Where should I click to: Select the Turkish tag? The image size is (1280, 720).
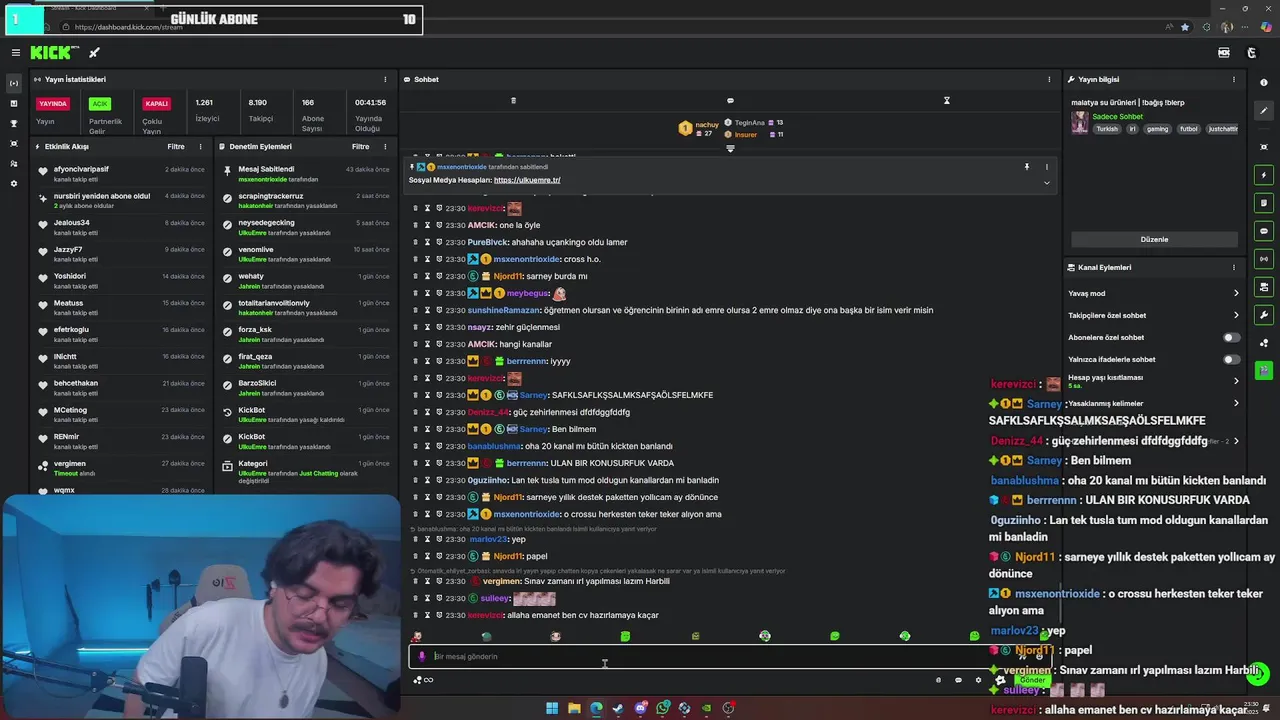(1106, 129)
